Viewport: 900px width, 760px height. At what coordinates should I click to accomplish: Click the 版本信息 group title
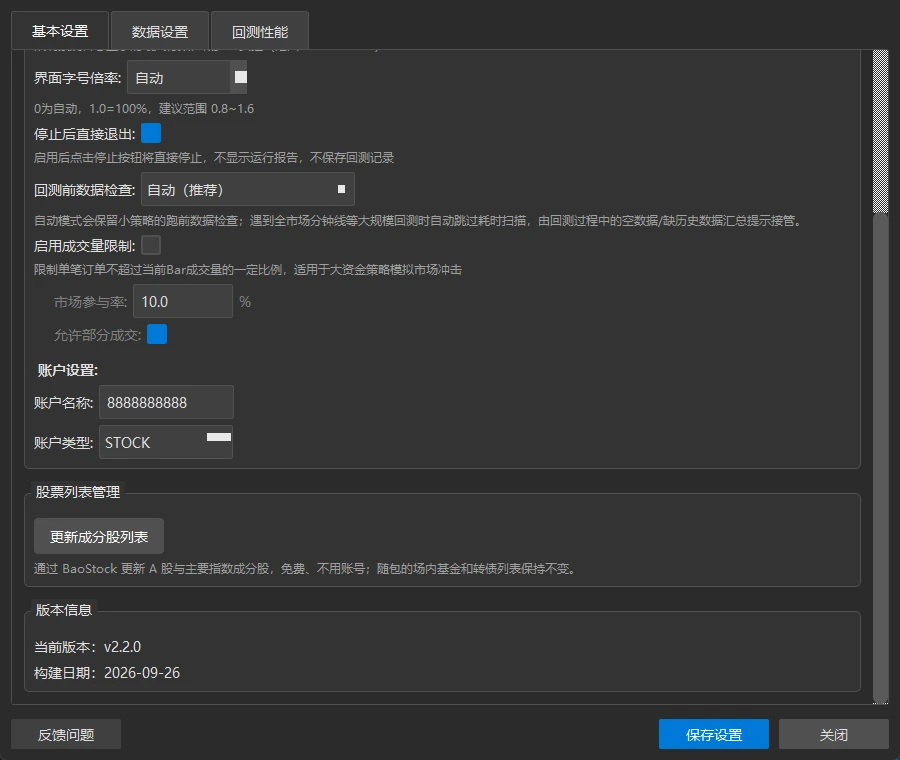64,610
